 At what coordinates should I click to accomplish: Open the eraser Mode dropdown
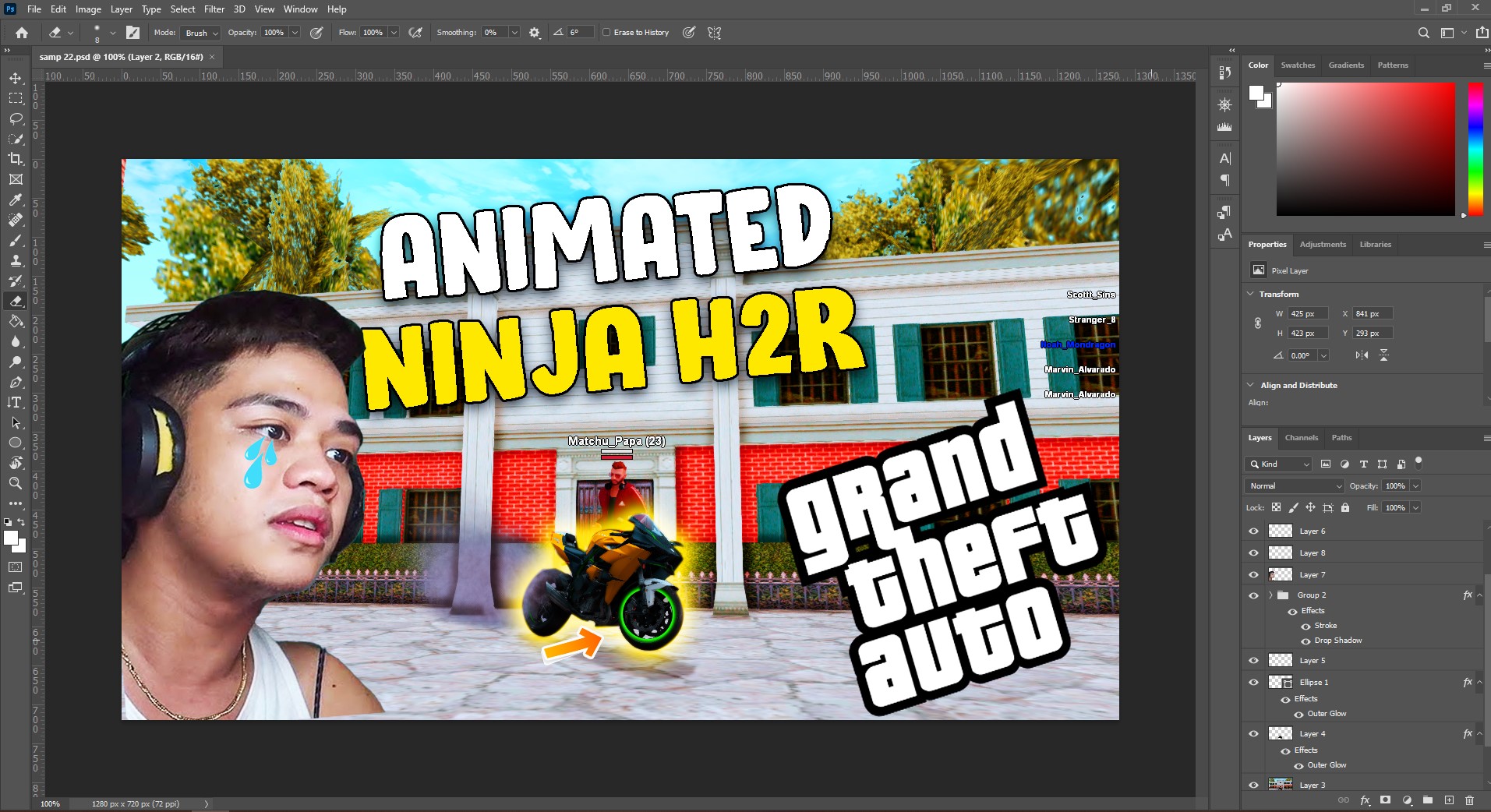[201, 33]
